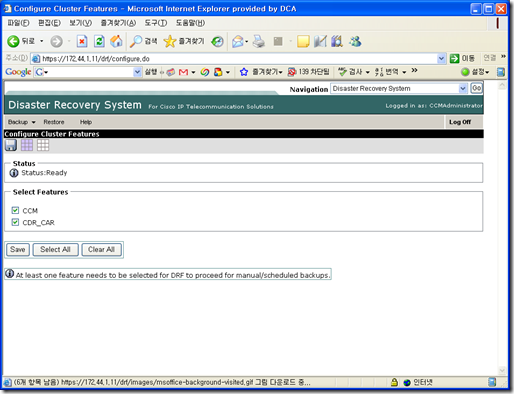
Task: Click the page scrollbar down arrow
Action: [x=502, y=370]
